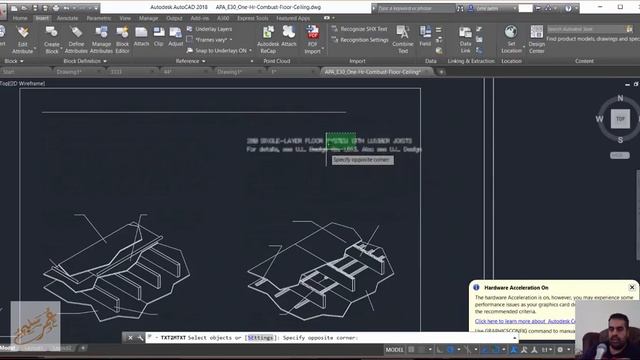
Task: Switch MODEL space button in status bar
Action: tap(394, 349)
